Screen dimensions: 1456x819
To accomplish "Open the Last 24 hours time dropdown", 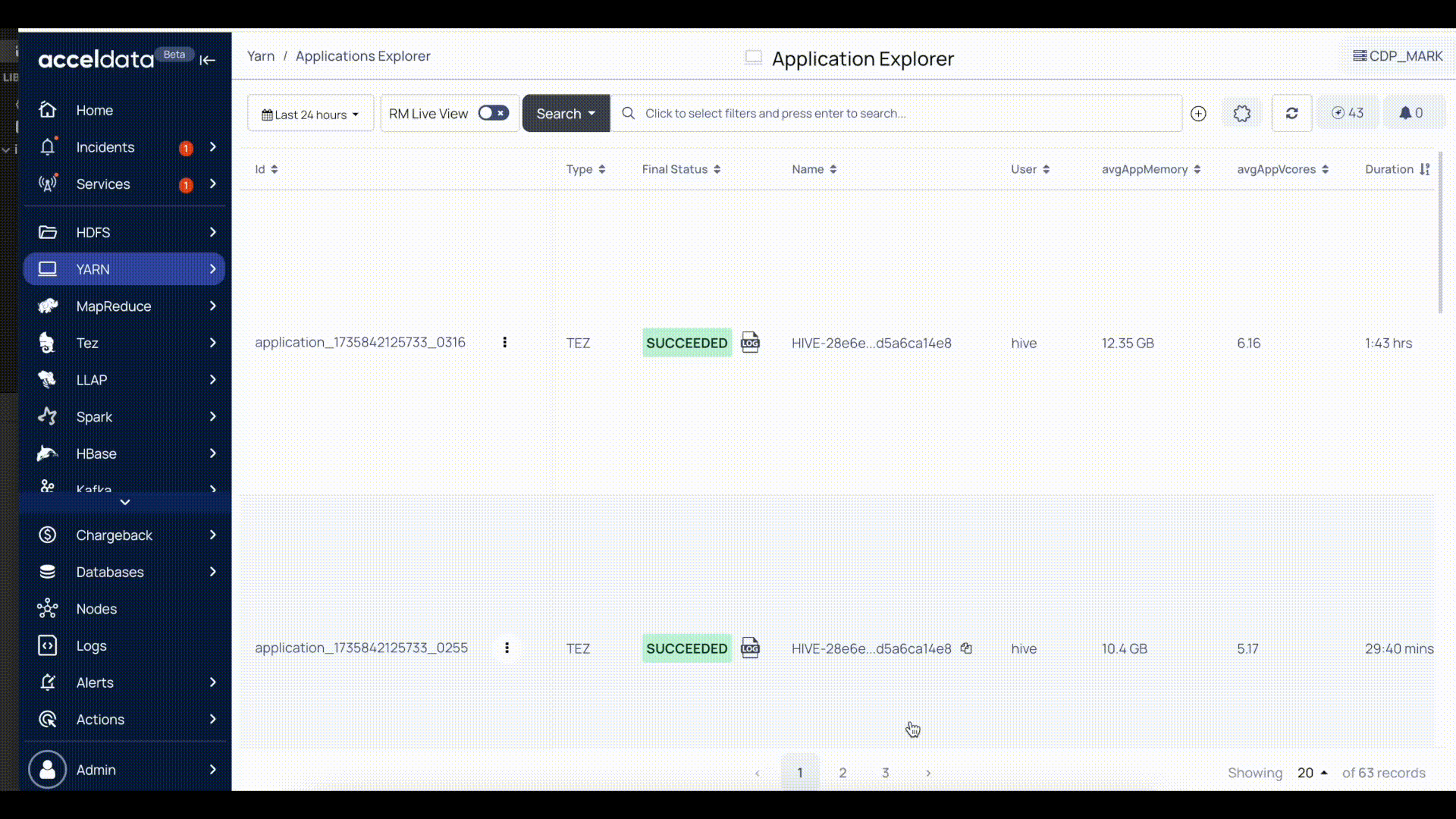I will click(x=310, y=115).
